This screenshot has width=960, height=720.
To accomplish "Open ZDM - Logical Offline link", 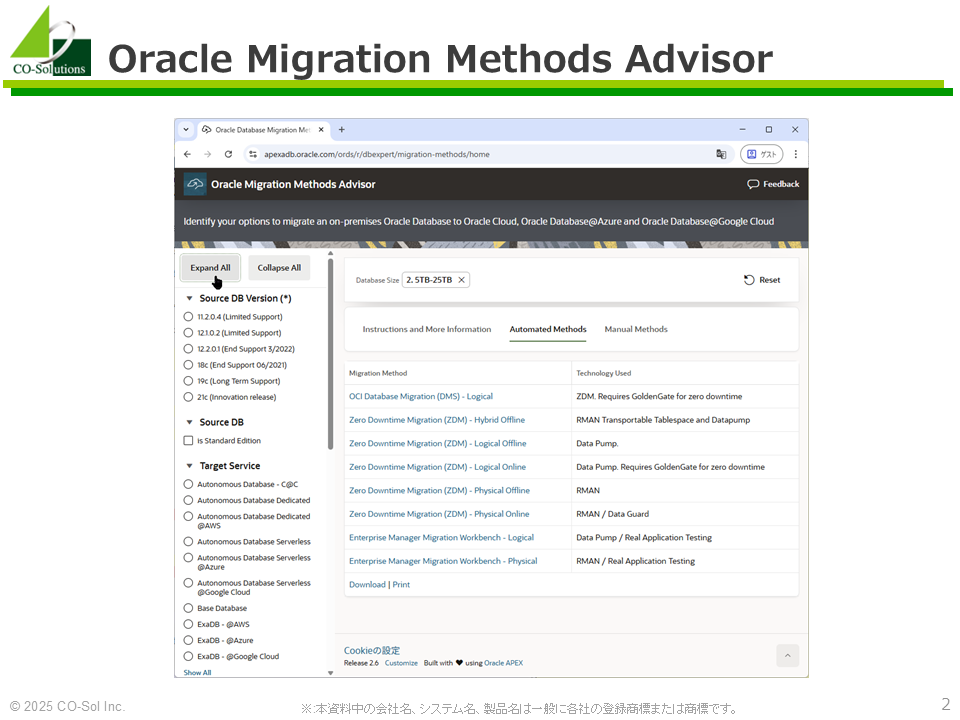I will 438,443.
